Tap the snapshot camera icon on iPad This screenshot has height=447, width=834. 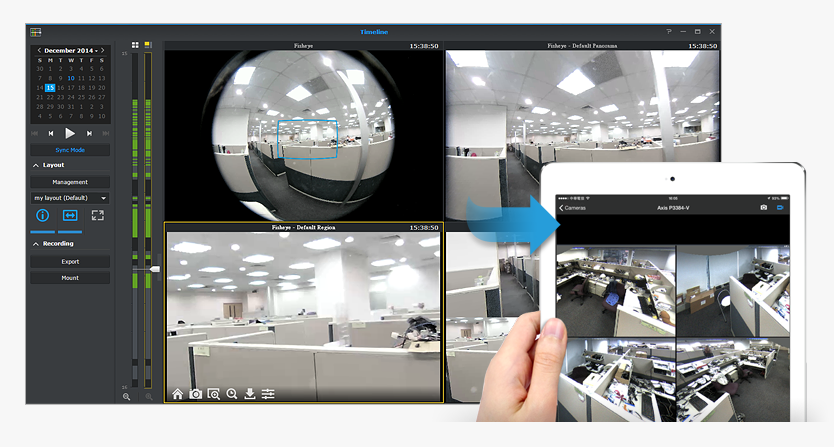coord(764,208)
